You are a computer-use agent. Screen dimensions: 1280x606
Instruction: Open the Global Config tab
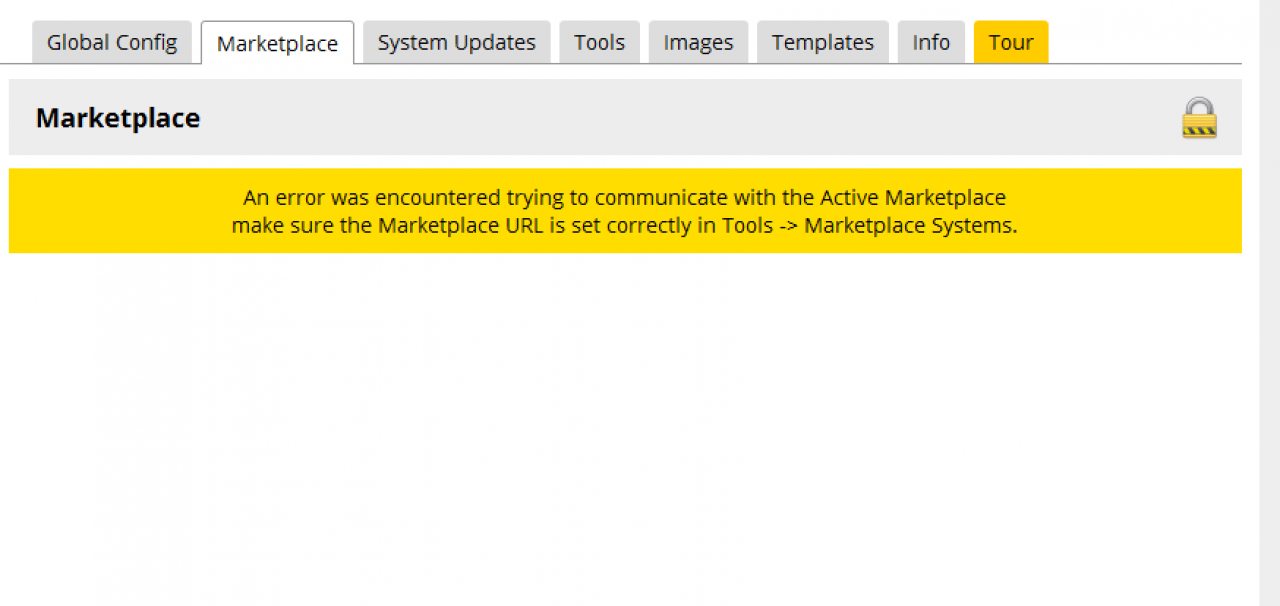click(111, 43)
